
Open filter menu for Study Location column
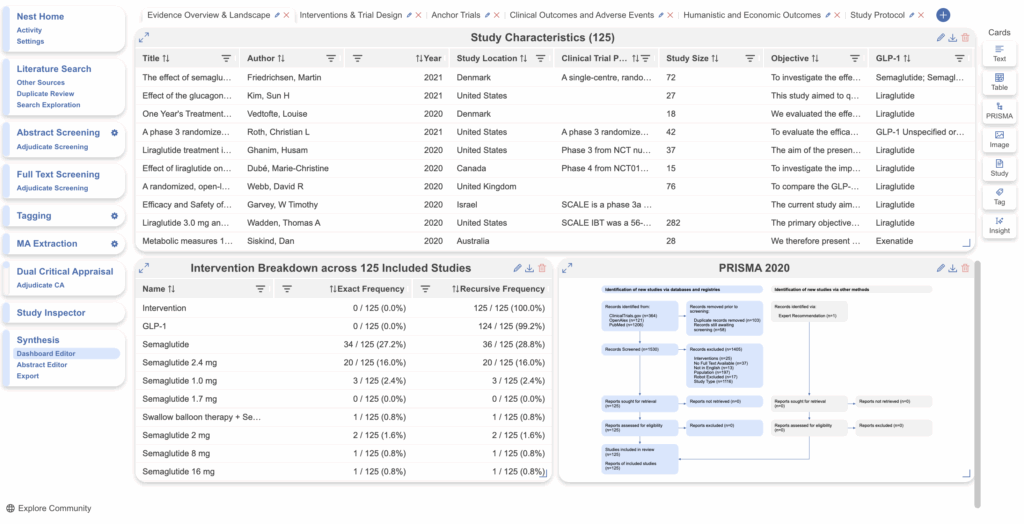[540, 59]
